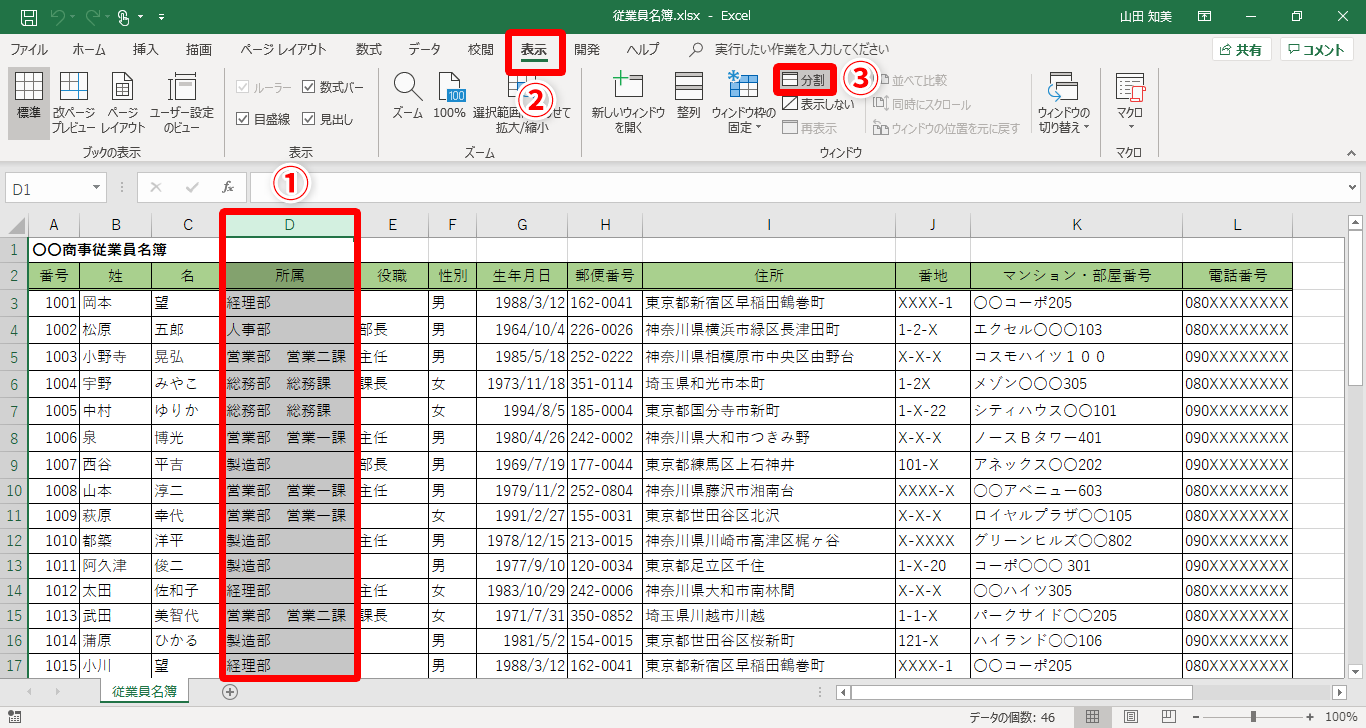Click the 電話番号 header cell
1366x728 pixels.
click(1237, 275)
